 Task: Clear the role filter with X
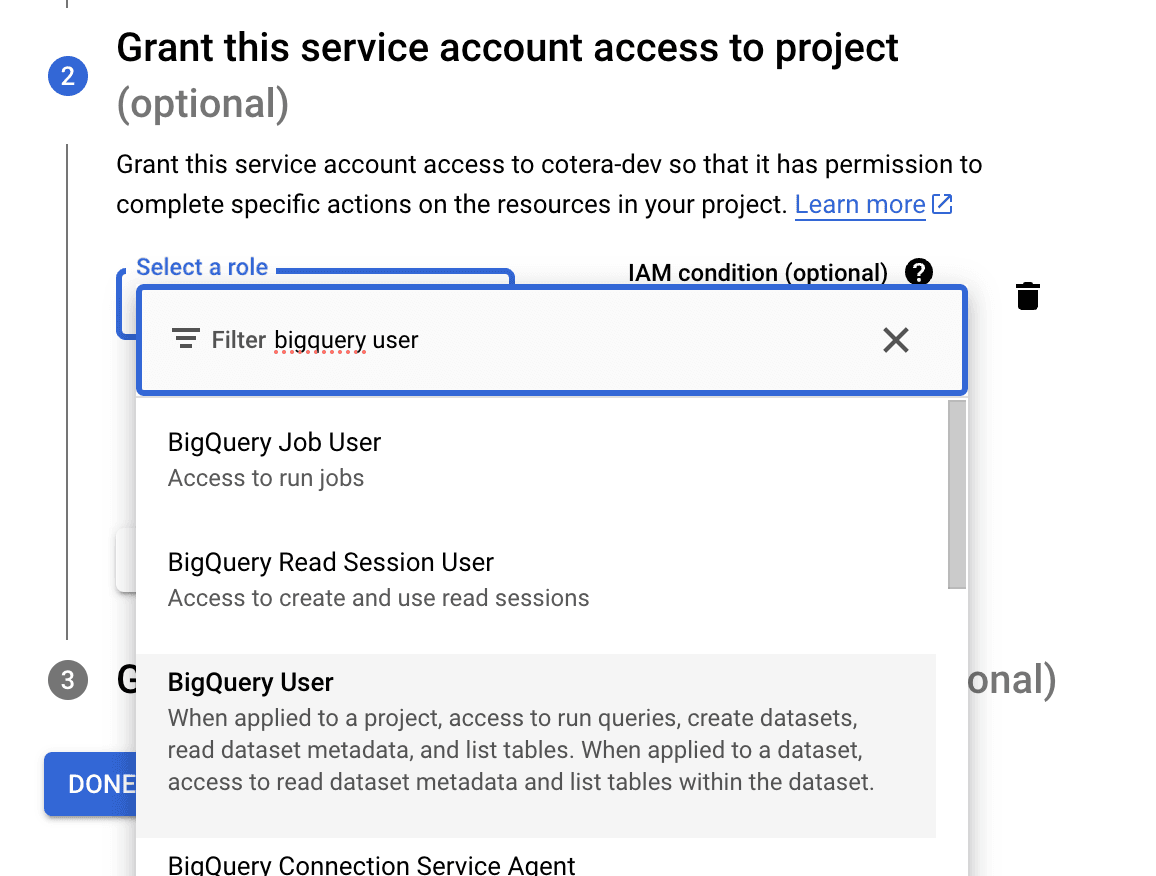pos(895,340)
